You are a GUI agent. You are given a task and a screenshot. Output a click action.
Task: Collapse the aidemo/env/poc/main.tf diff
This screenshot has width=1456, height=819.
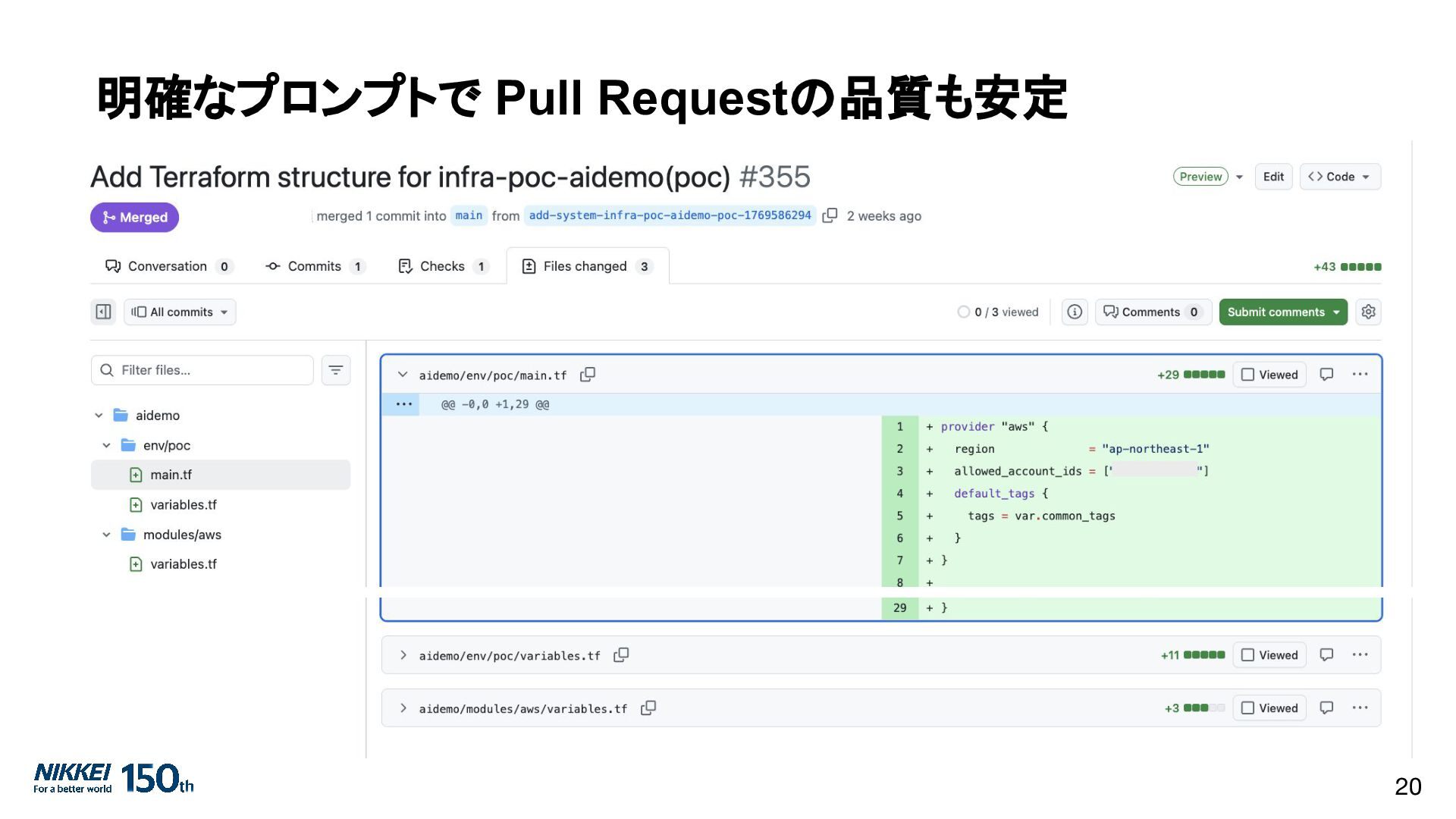403,375
